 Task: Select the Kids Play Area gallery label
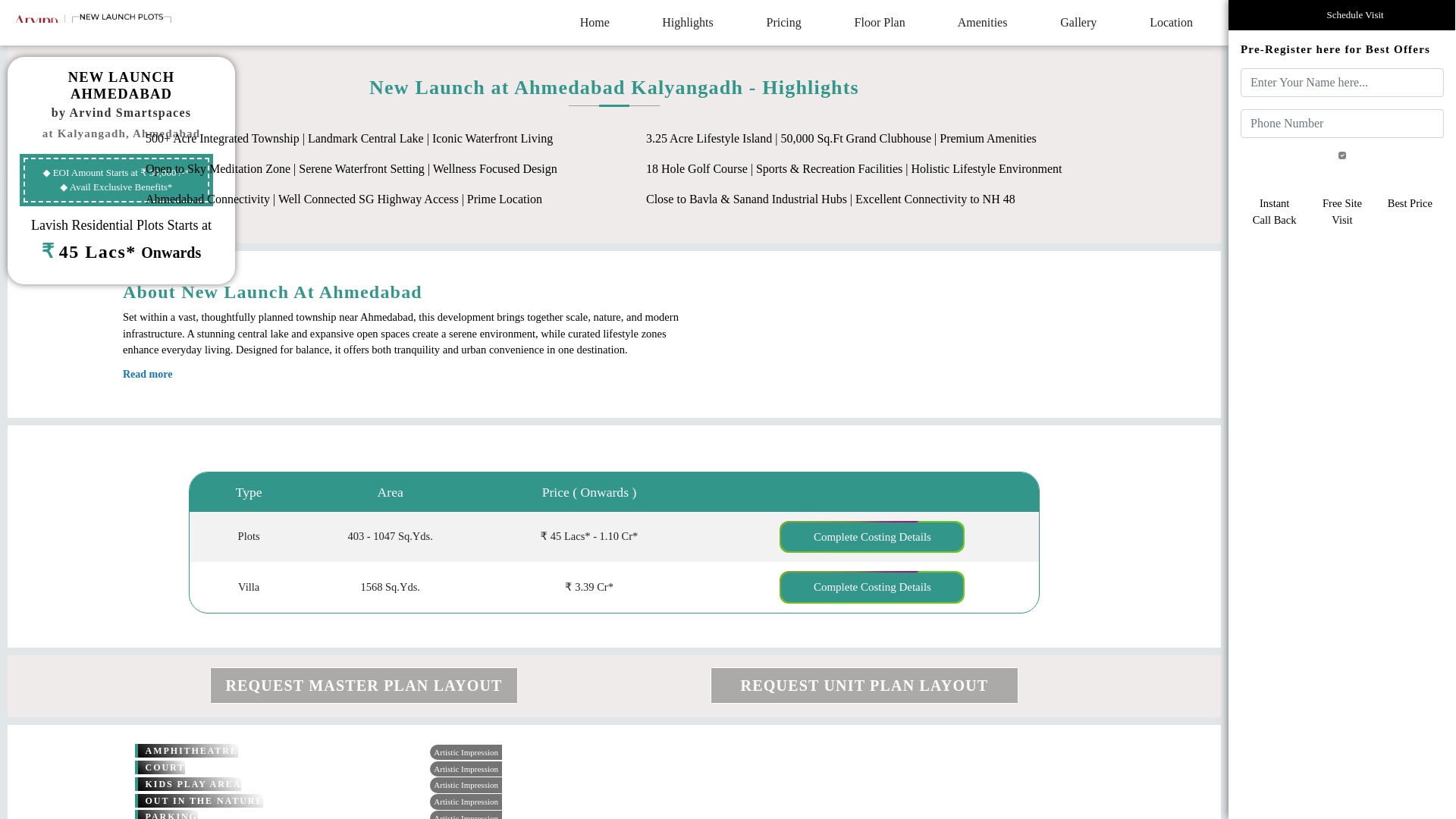(x=188, y=784)
